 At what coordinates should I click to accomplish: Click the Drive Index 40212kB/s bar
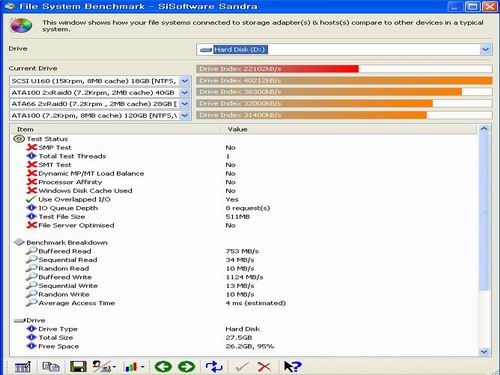344,81
